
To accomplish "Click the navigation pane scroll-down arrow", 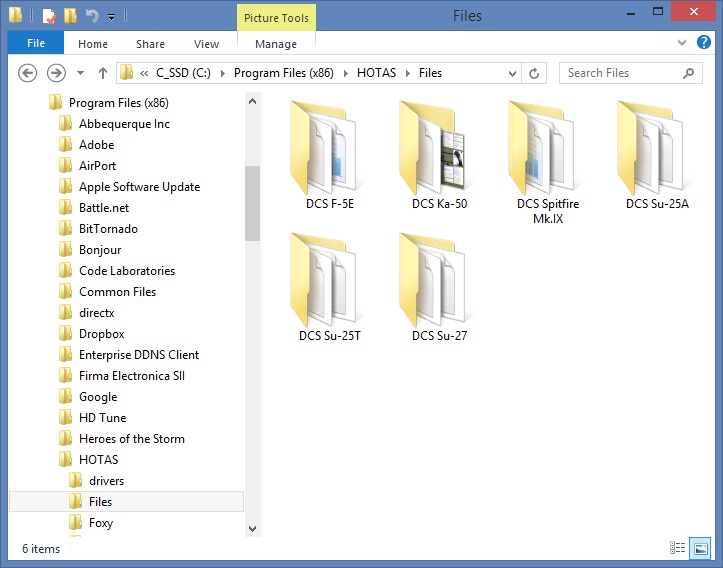I will (x=252, y=528).
